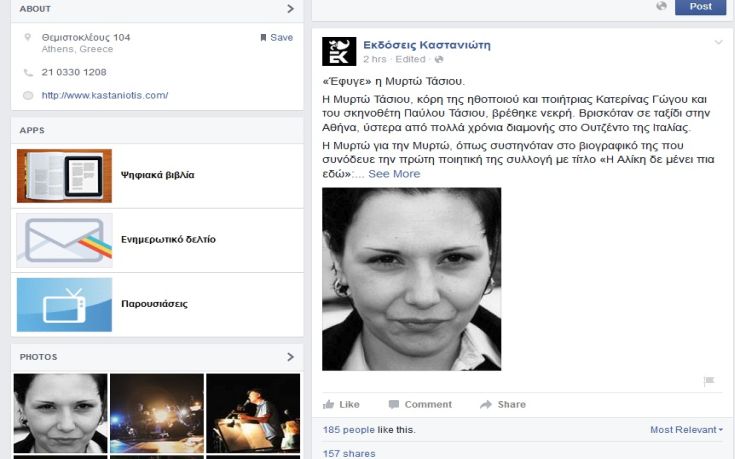Open the kastaniotis.com website link

coord(105,95)
